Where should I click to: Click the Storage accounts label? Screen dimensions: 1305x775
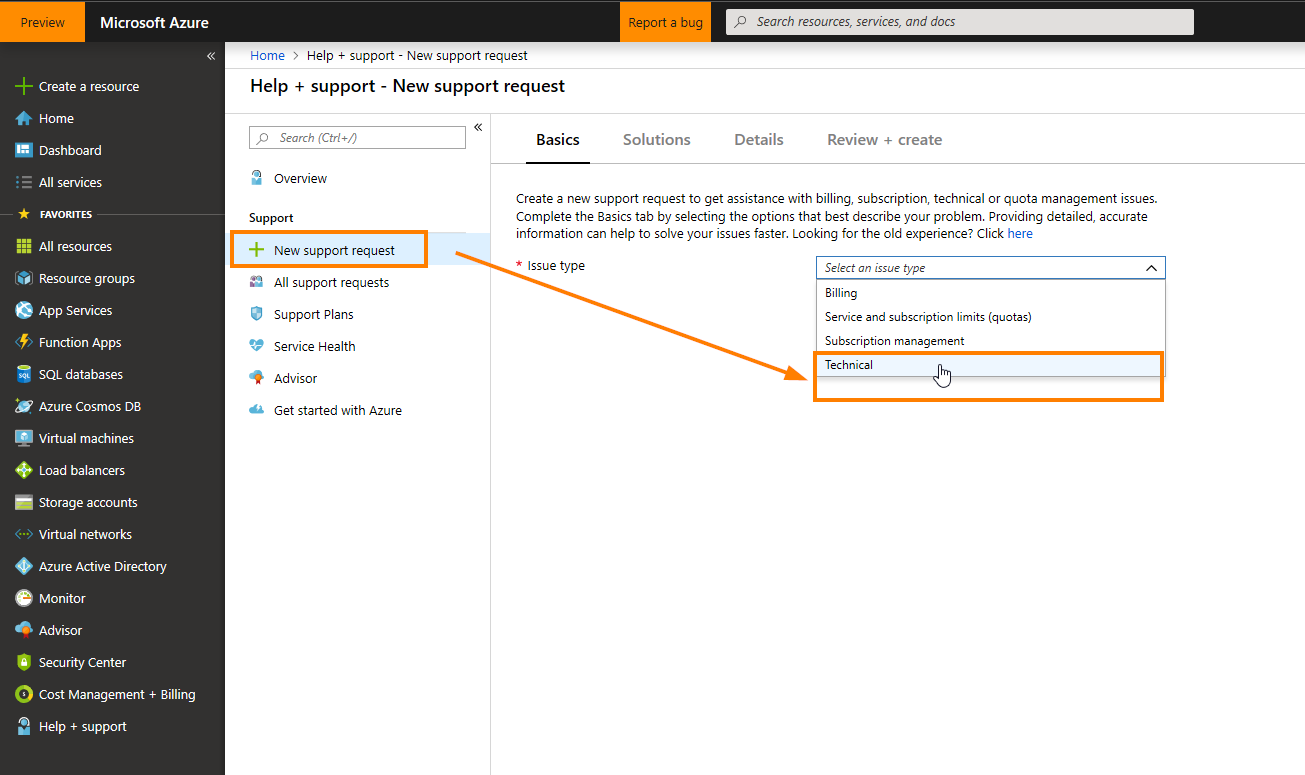[88, 503]
